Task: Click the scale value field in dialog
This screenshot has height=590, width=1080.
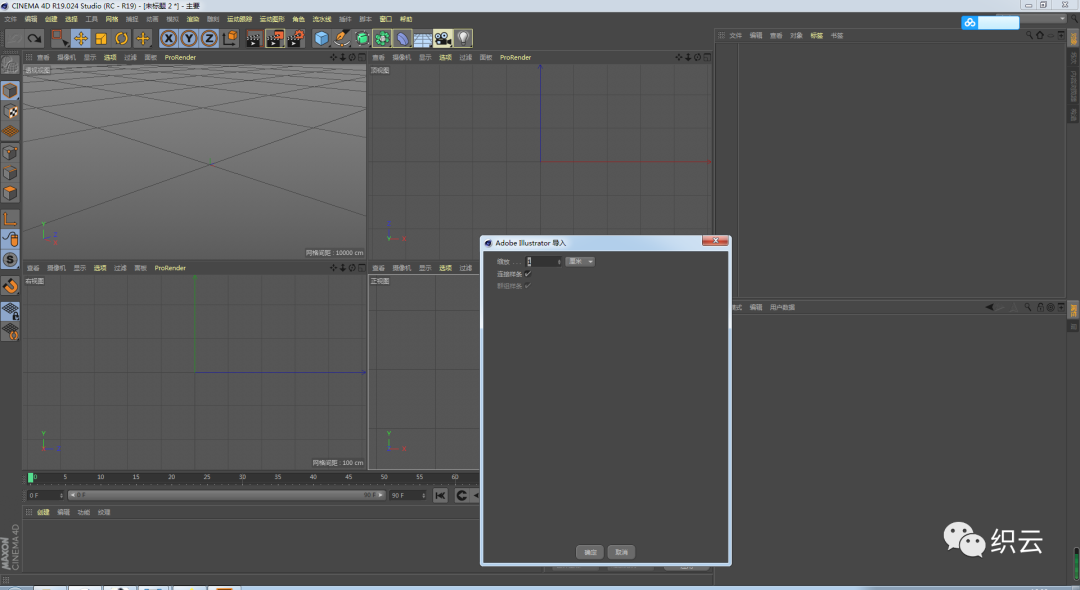Action: [x=541, y=262]
